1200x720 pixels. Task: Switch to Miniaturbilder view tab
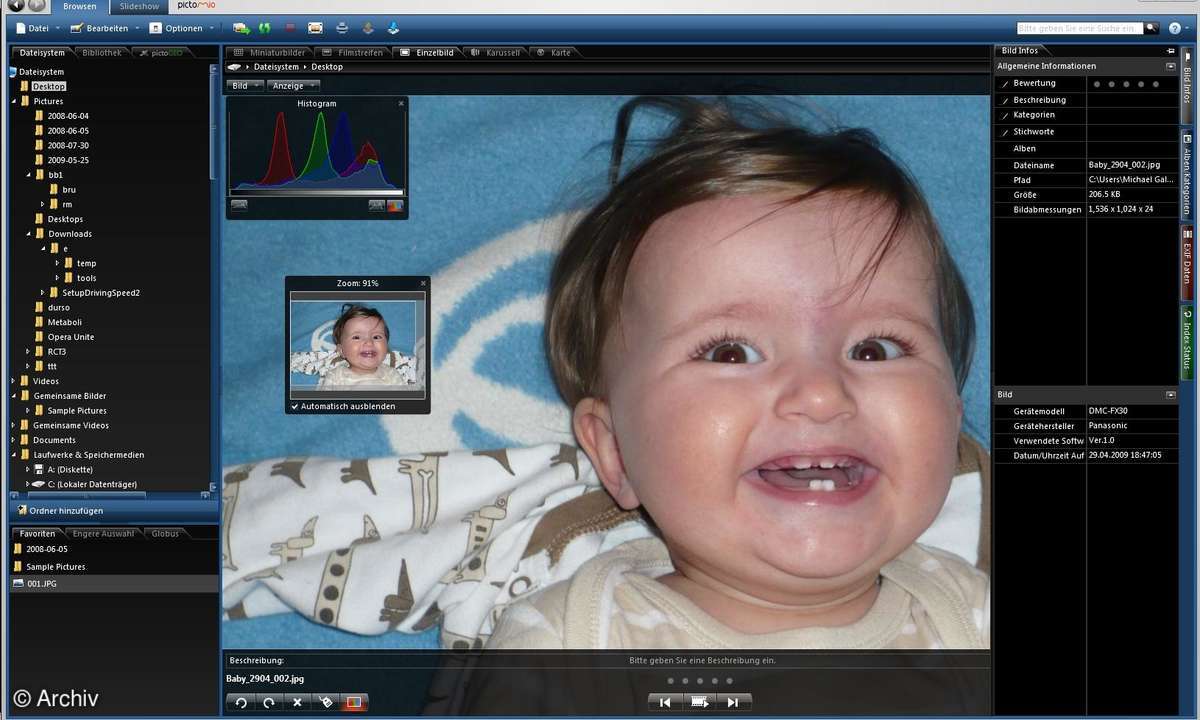(270, 52)
